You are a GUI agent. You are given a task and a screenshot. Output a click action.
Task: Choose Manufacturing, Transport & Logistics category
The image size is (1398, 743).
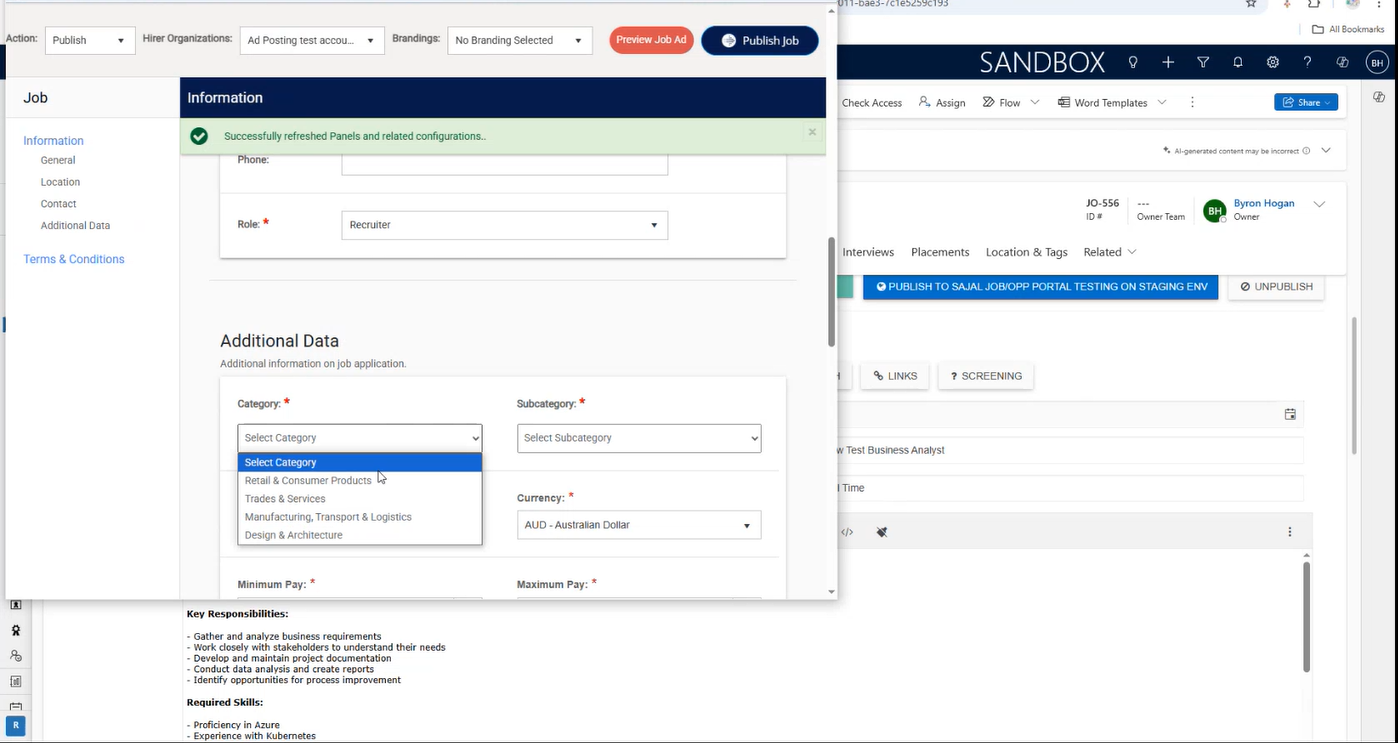coord(360,517)
